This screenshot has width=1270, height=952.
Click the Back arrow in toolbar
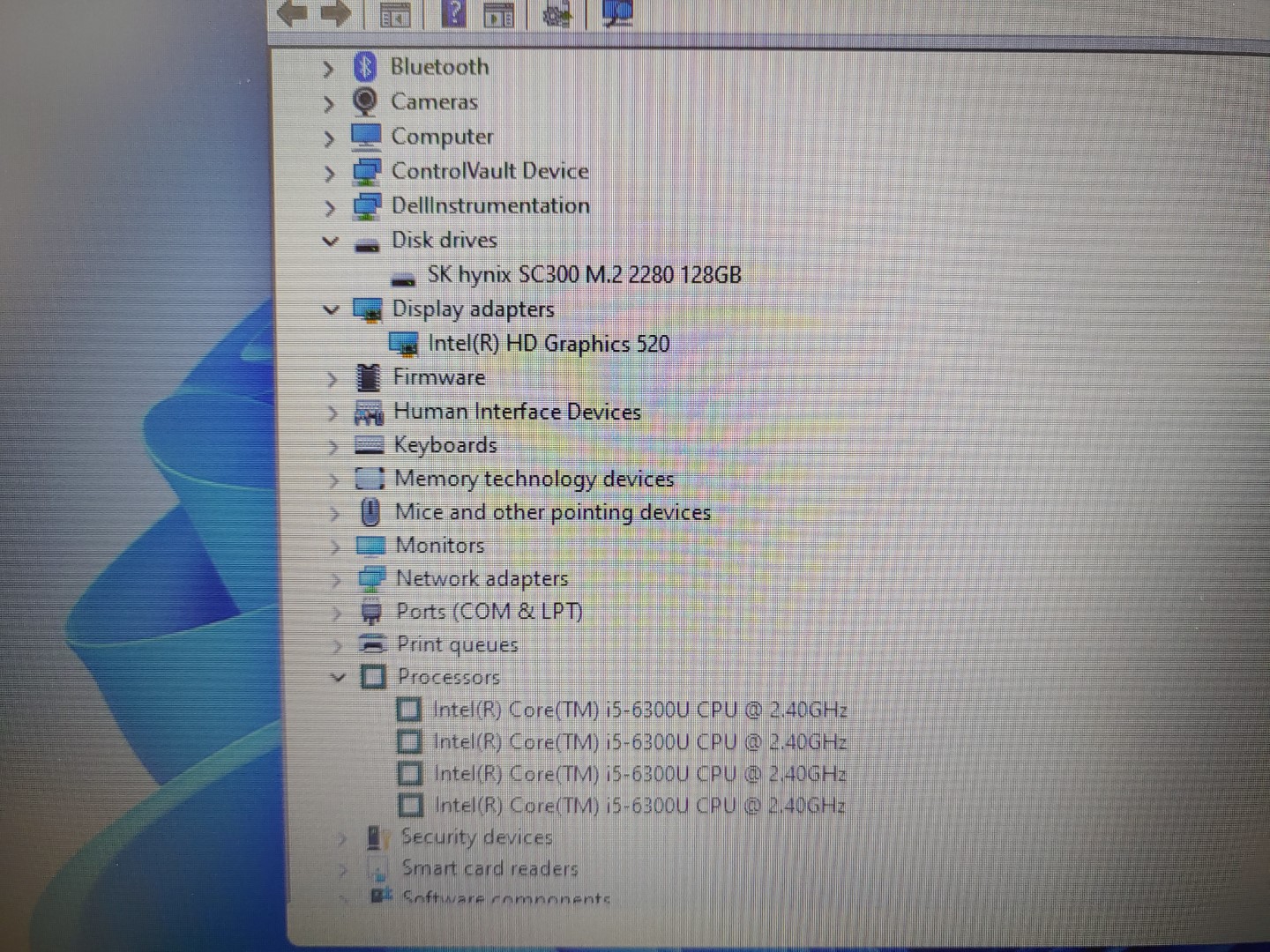(x=292, y=13)
